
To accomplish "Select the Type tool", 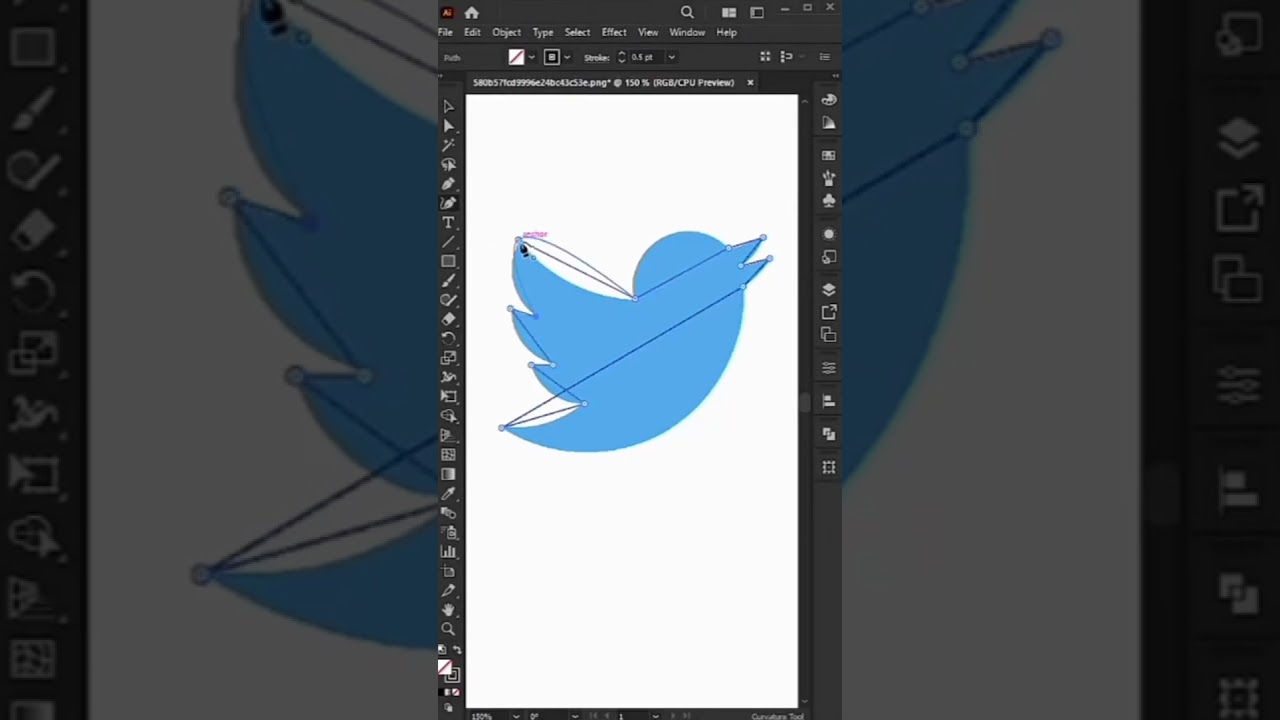I will pos(448,222).
